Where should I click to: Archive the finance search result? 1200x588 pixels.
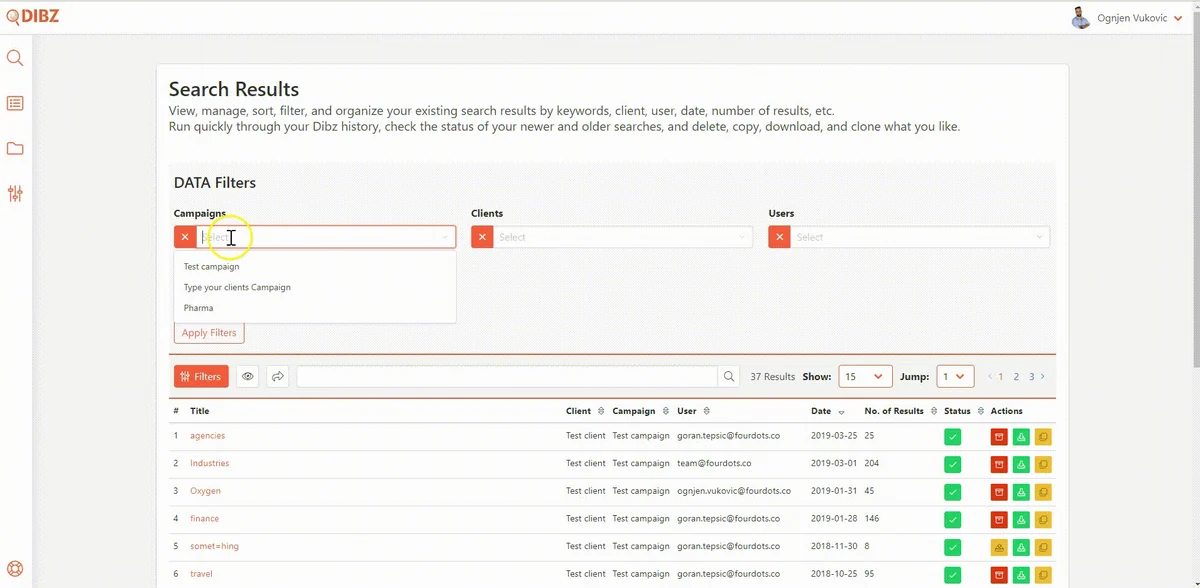[x=999, y=520]
